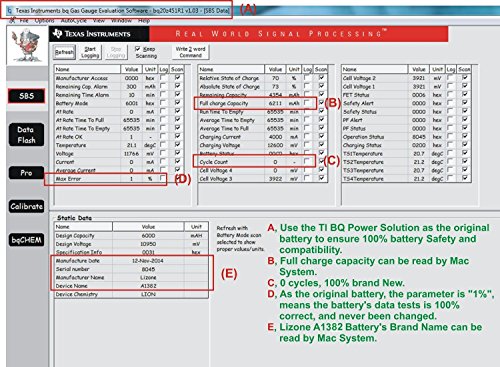Enable Log checkbox for Max Error

(x=163, y=178)
